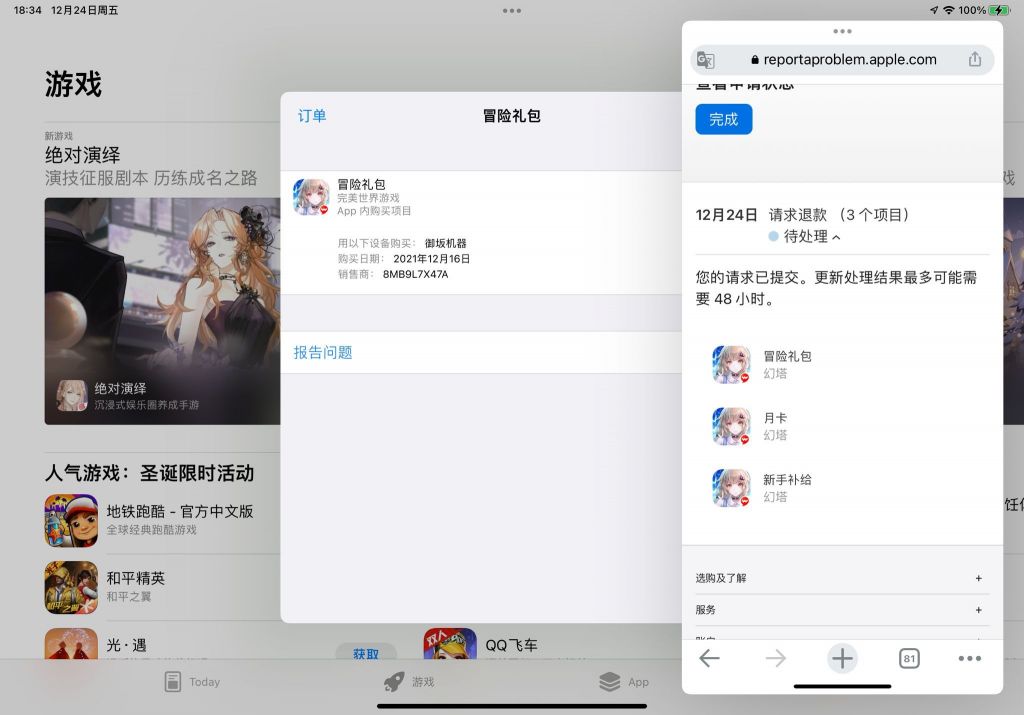
Task: Switch to the Today tab
Action: coord(193,681)
